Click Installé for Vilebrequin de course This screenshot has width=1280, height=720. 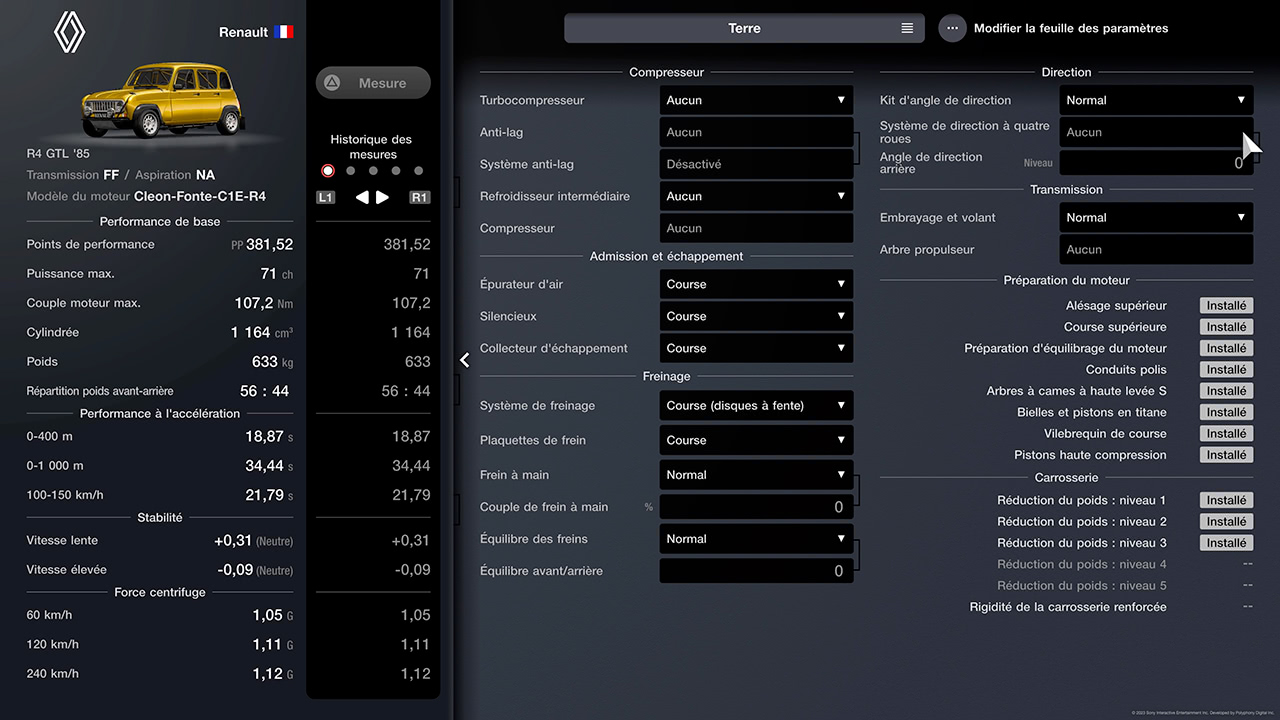[x=1226, y=434]
